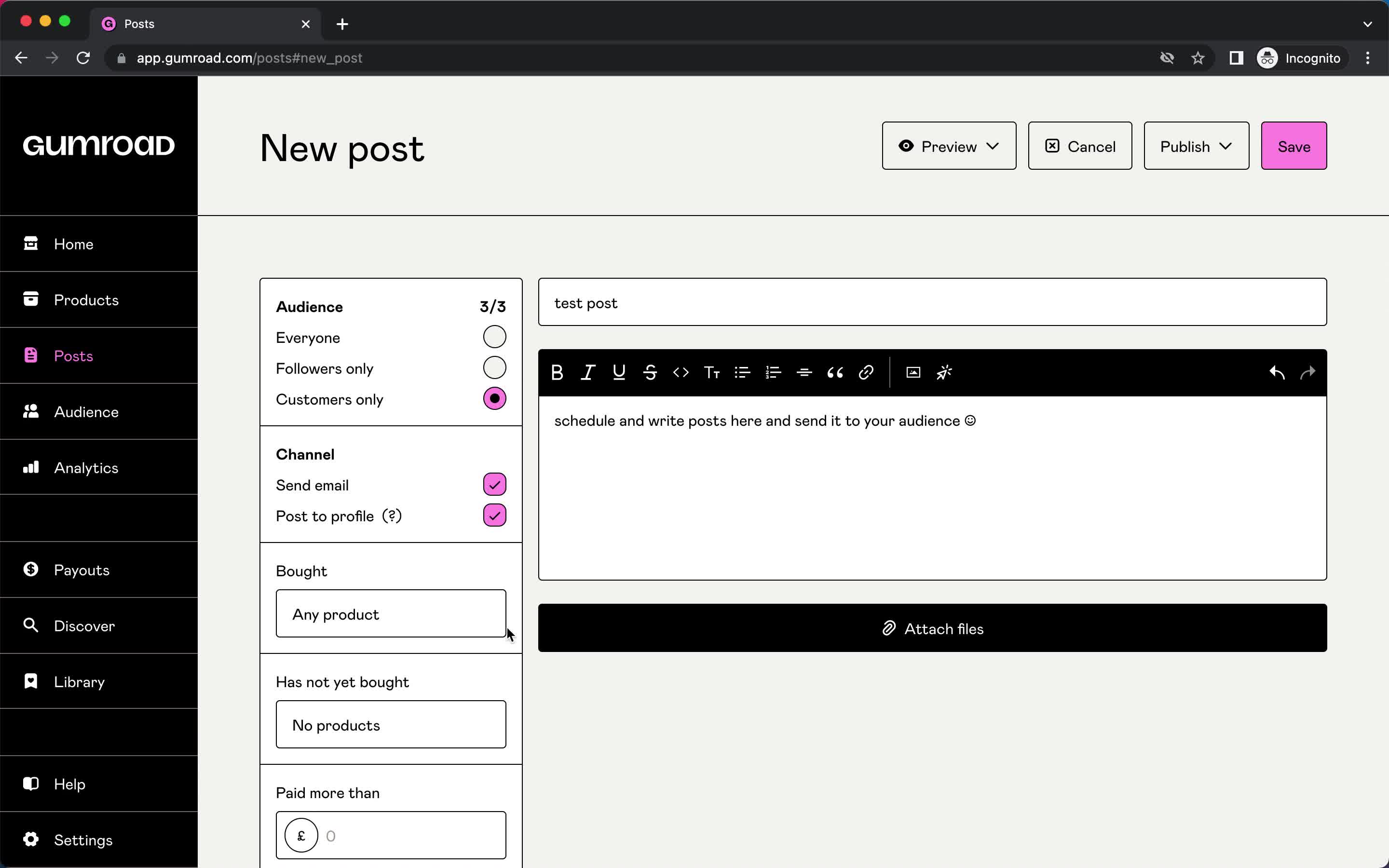The height and width of the screenshot is (868, 1389).
Task: Insert an image into the post
Action: tap(913, 373)
